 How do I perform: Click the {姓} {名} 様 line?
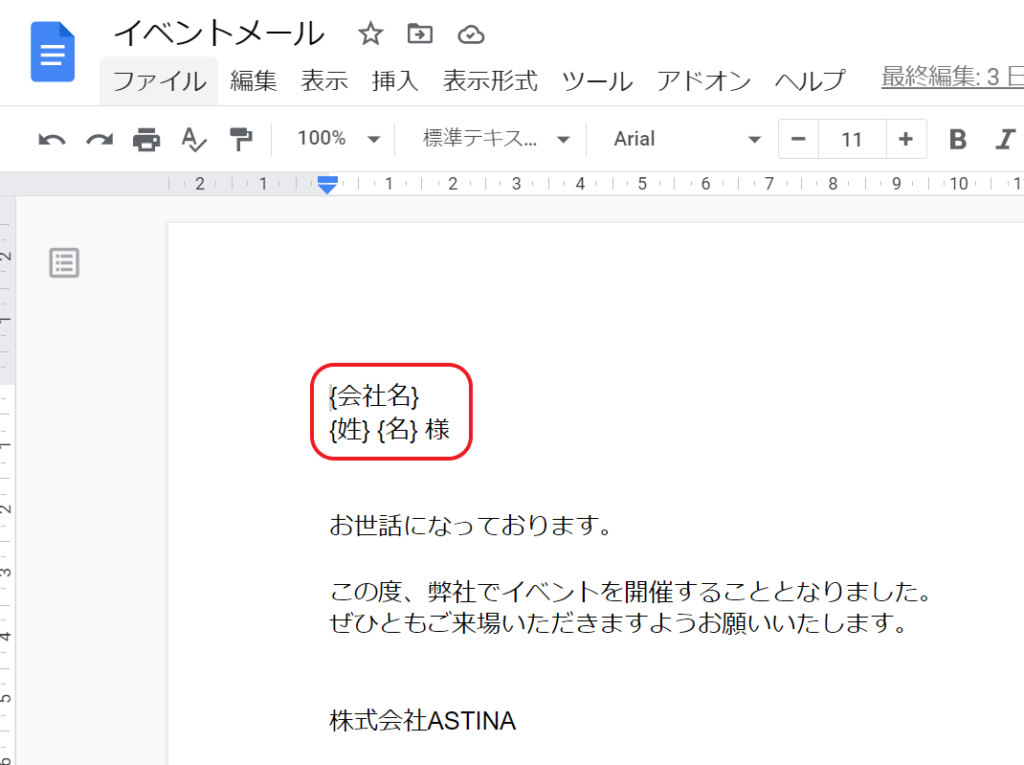click(x=390, y=430)
